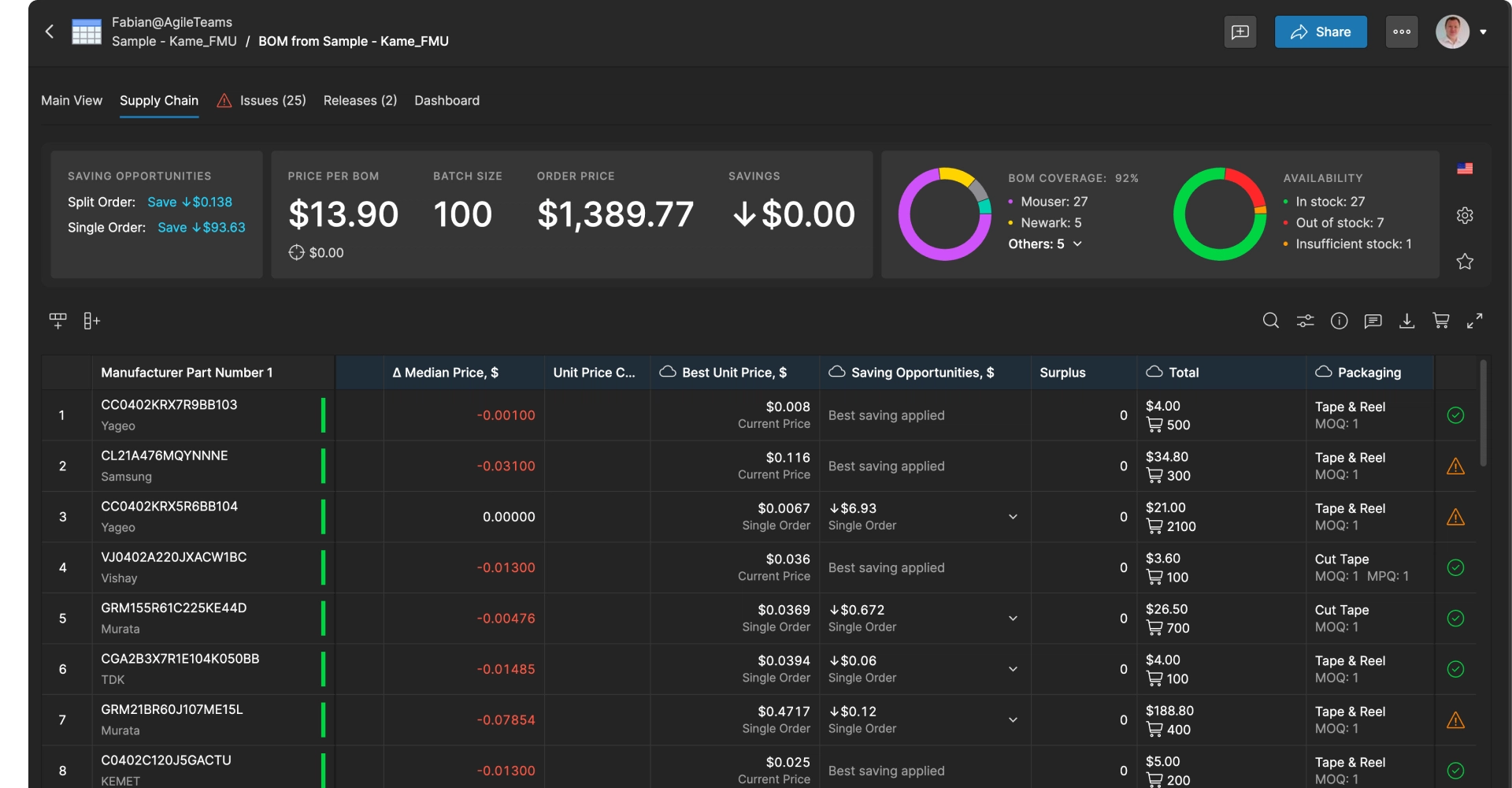Open user avatar account dropdown arrow
The width and height of the screenshot is (1512, 788).
pyautogui.click(x=1484, y=32)
